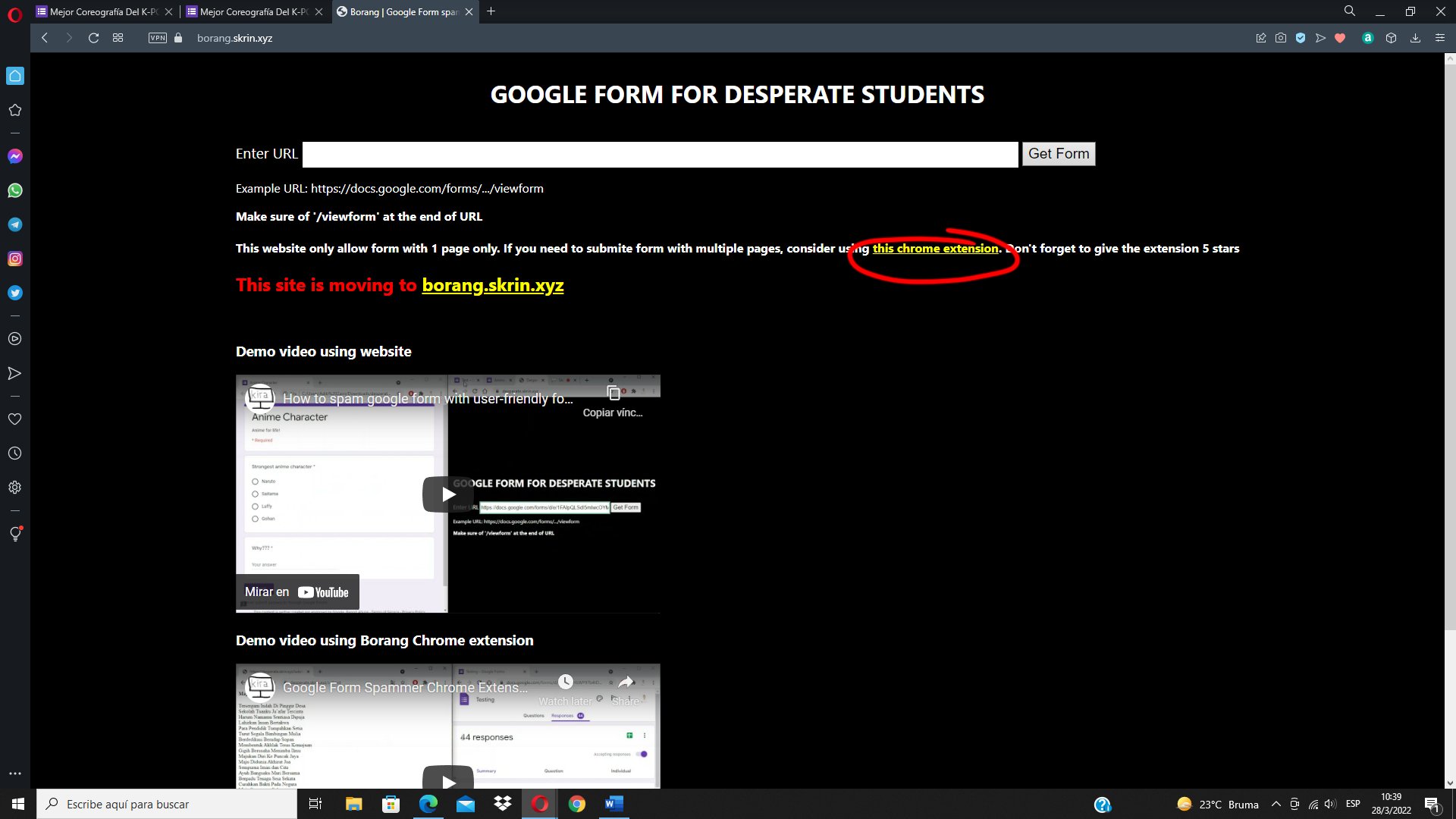Open the chrome extension link
The image size is (1456, 819).
[935, 249]
